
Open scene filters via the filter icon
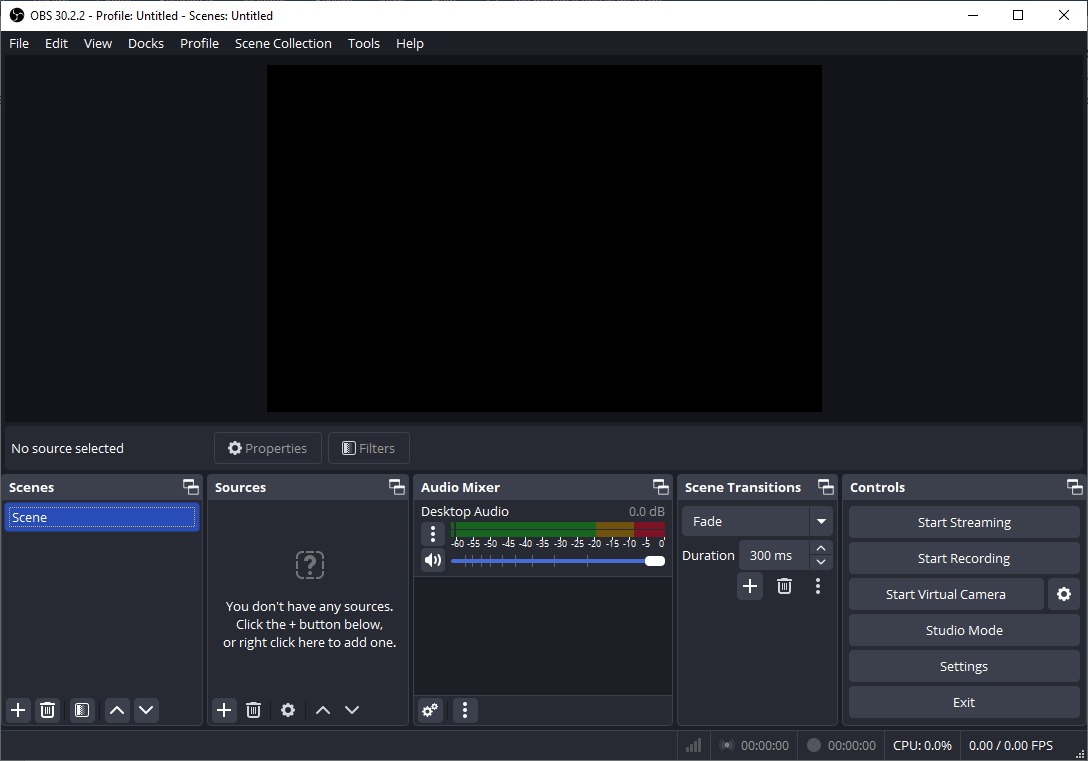(81, 710)
